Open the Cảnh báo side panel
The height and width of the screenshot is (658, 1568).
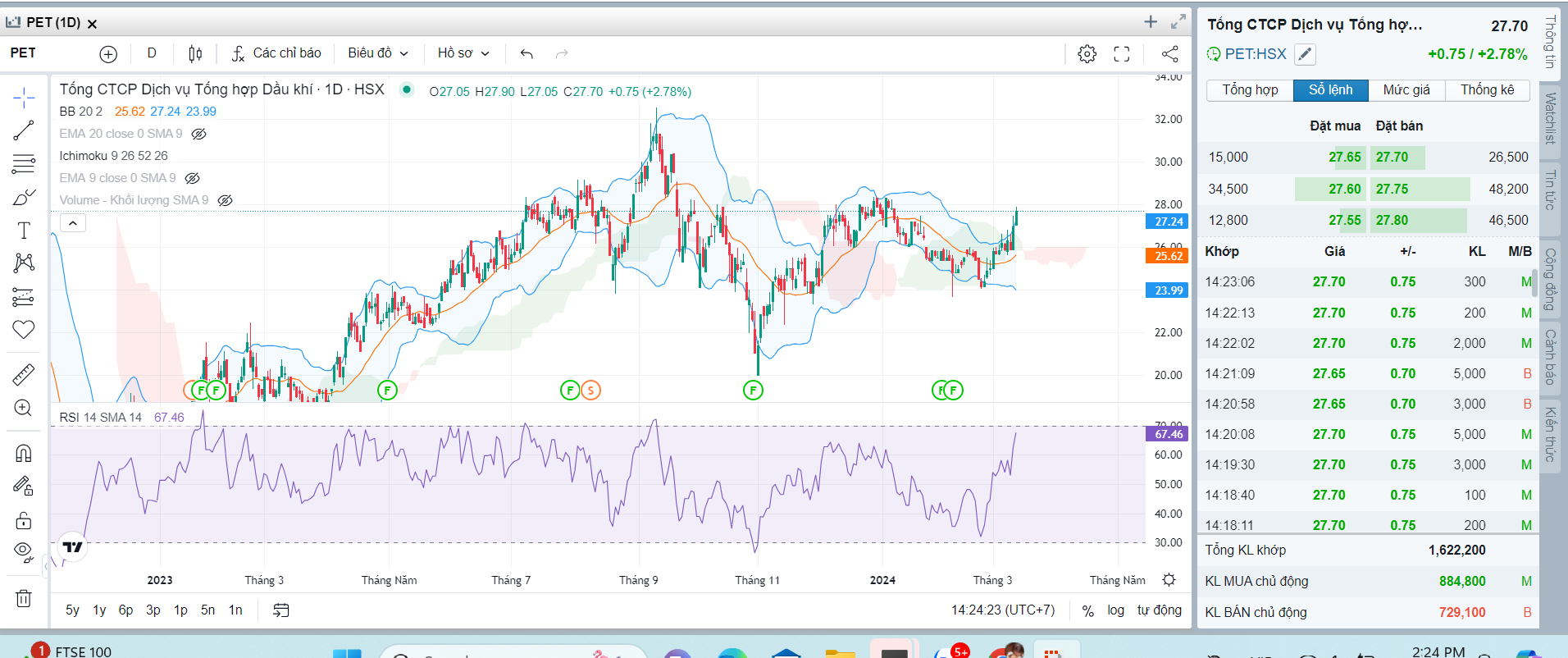1550,357
